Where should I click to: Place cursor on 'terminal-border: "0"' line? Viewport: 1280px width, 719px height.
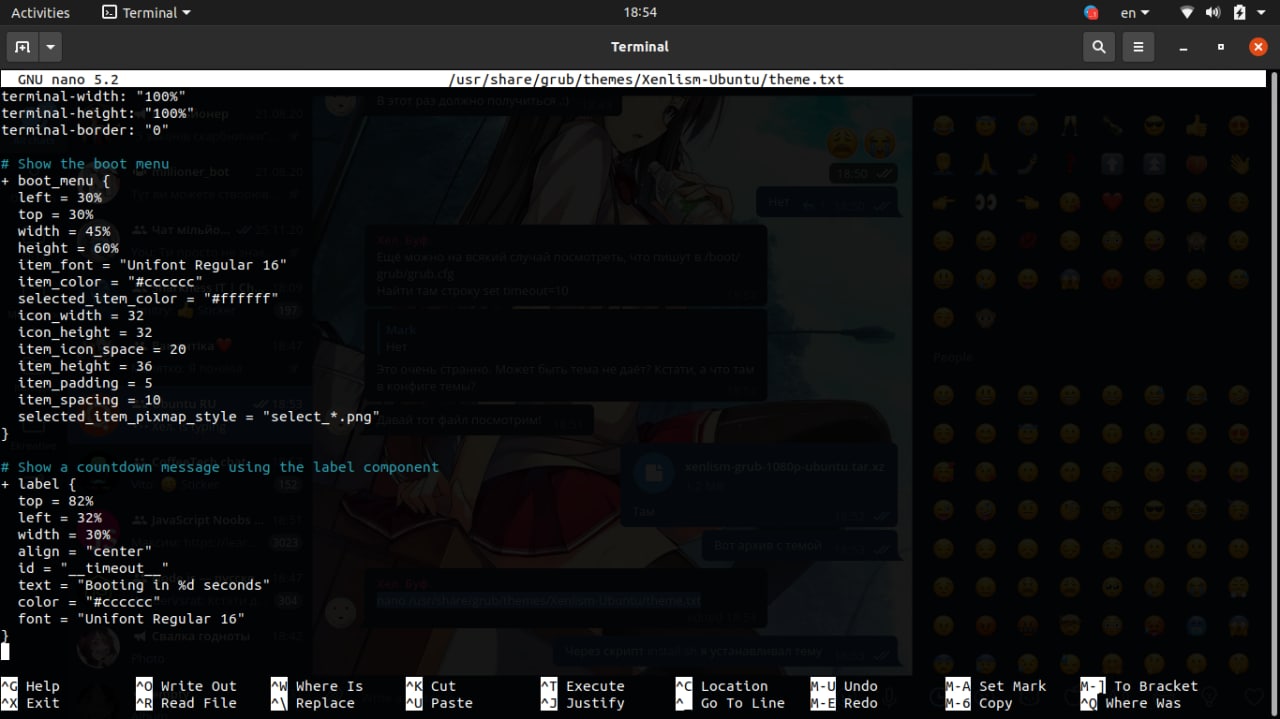(84, 130)
